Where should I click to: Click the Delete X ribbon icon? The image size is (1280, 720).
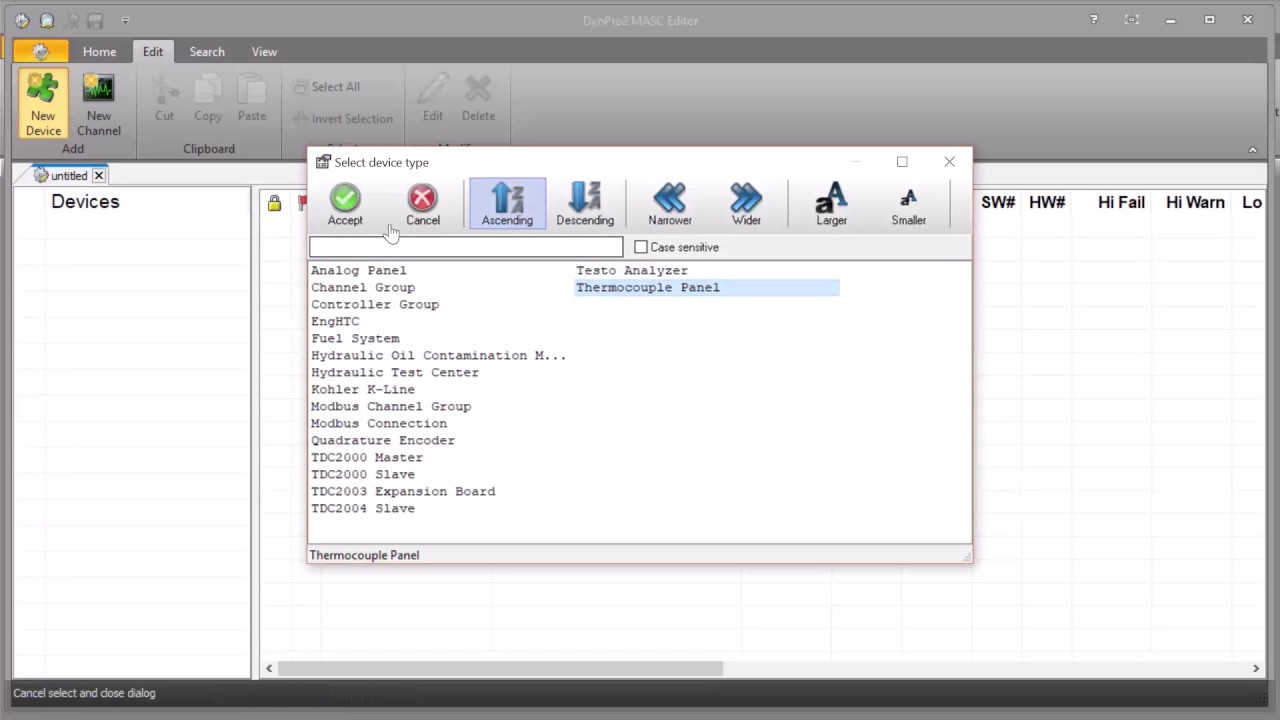[478, 89]
